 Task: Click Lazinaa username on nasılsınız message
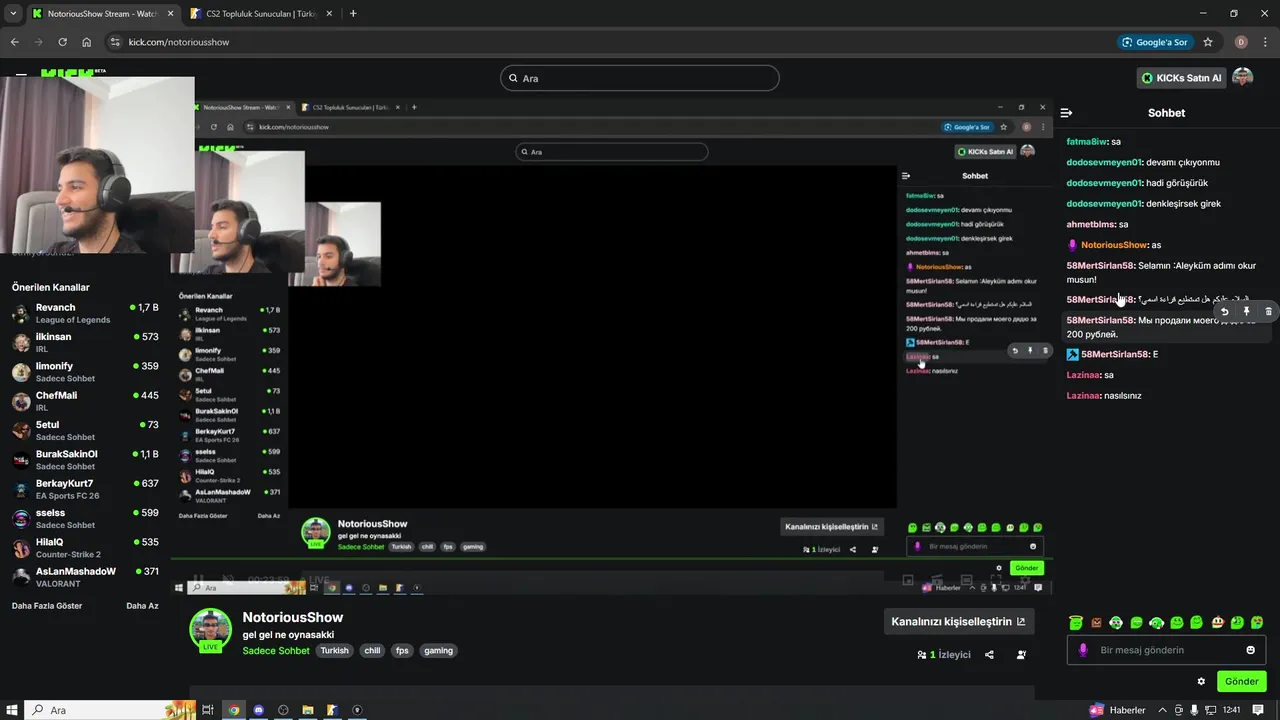(x=1083, y=395)
